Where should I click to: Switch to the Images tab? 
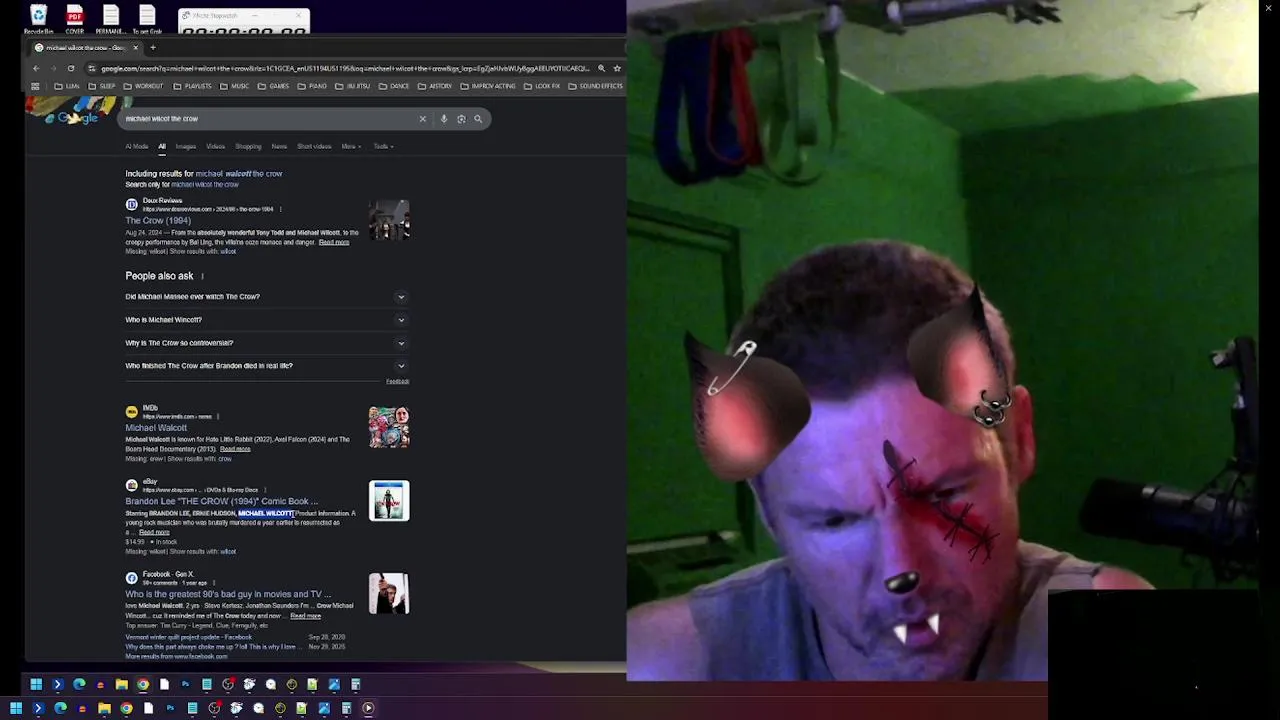click(186, 147)
